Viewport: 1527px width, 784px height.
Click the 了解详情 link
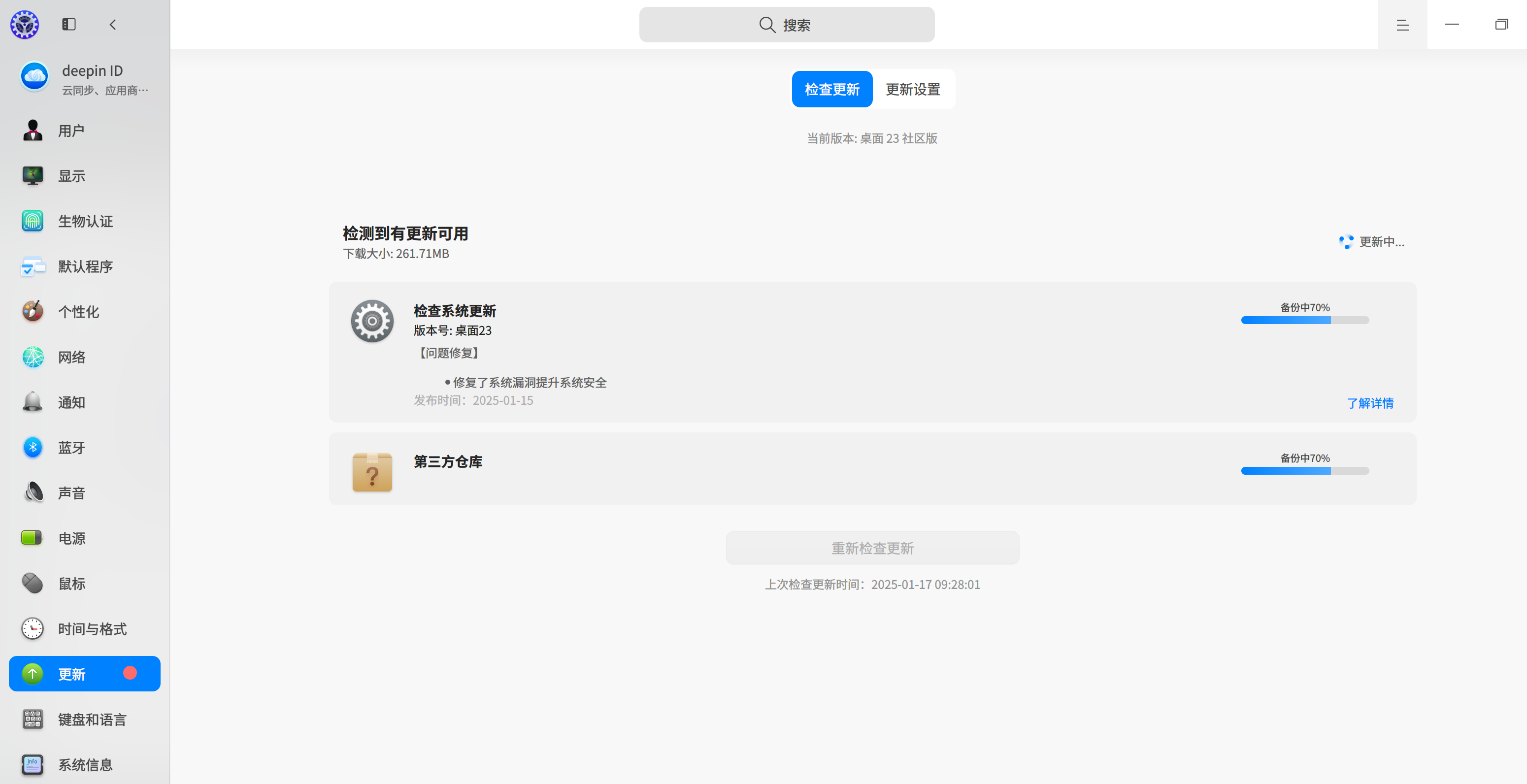pyautogui.click(x=1369, y=403)
